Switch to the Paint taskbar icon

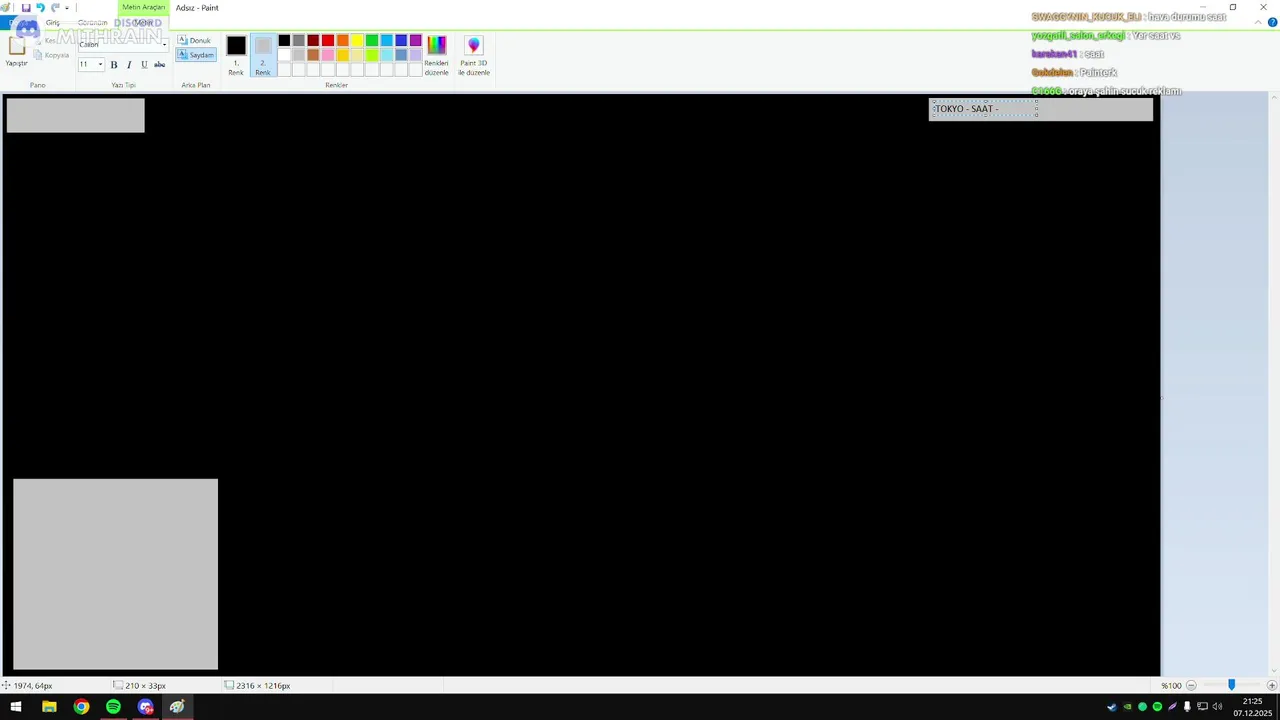177,707
